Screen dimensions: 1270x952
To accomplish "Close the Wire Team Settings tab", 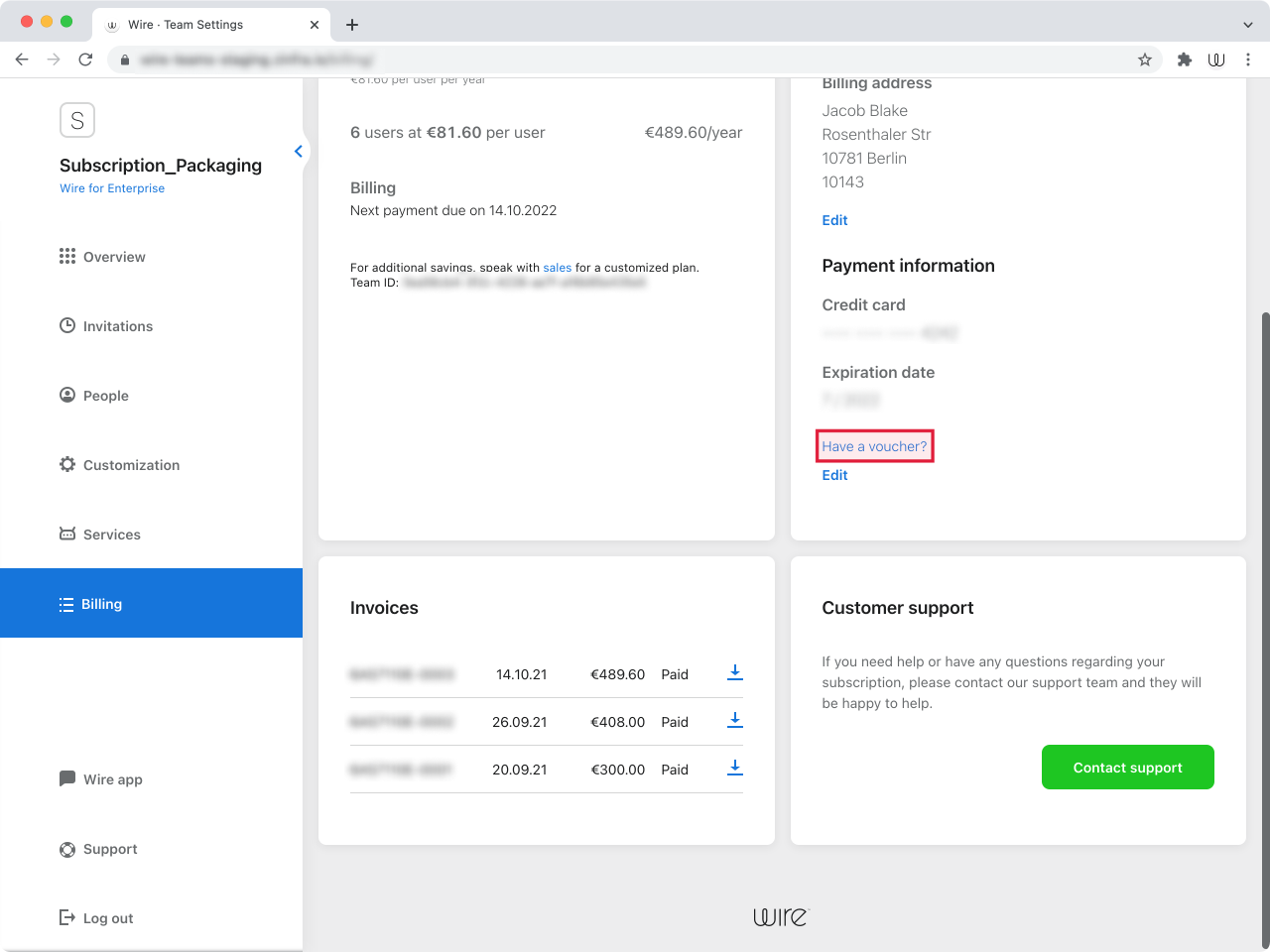I will pos(315,25).
